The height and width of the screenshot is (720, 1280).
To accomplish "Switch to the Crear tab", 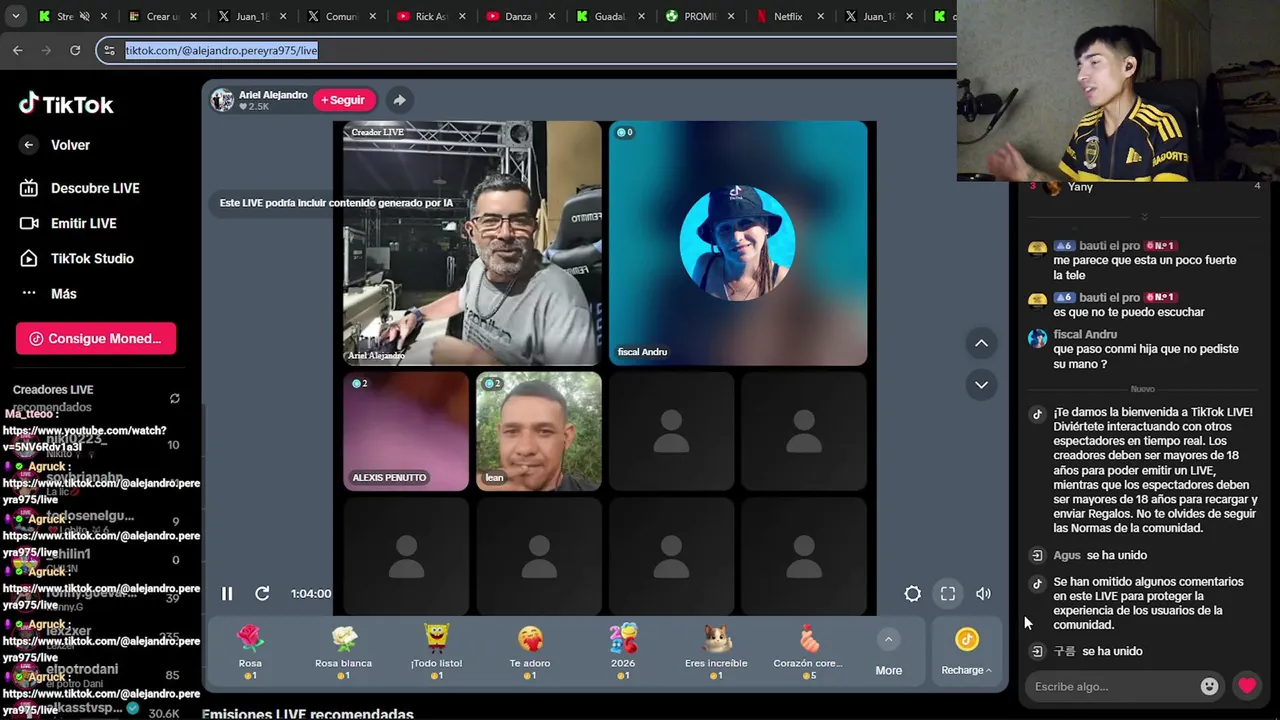I will [x=163, y=16].
